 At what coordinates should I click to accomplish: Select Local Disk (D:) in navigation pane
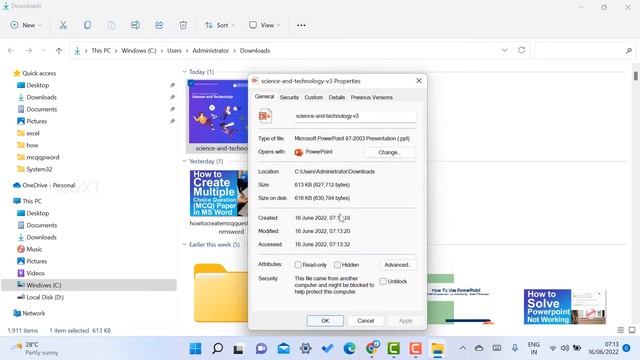[45, 297]
